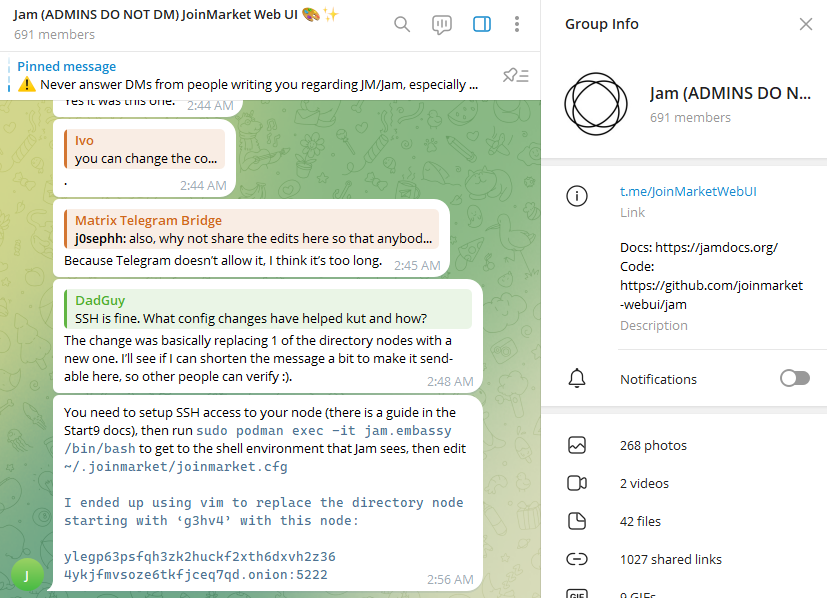Toggle the right sidebar panel icon
Image resolution: width=827 pixels, height=598 pixels.
coord(482,24)
